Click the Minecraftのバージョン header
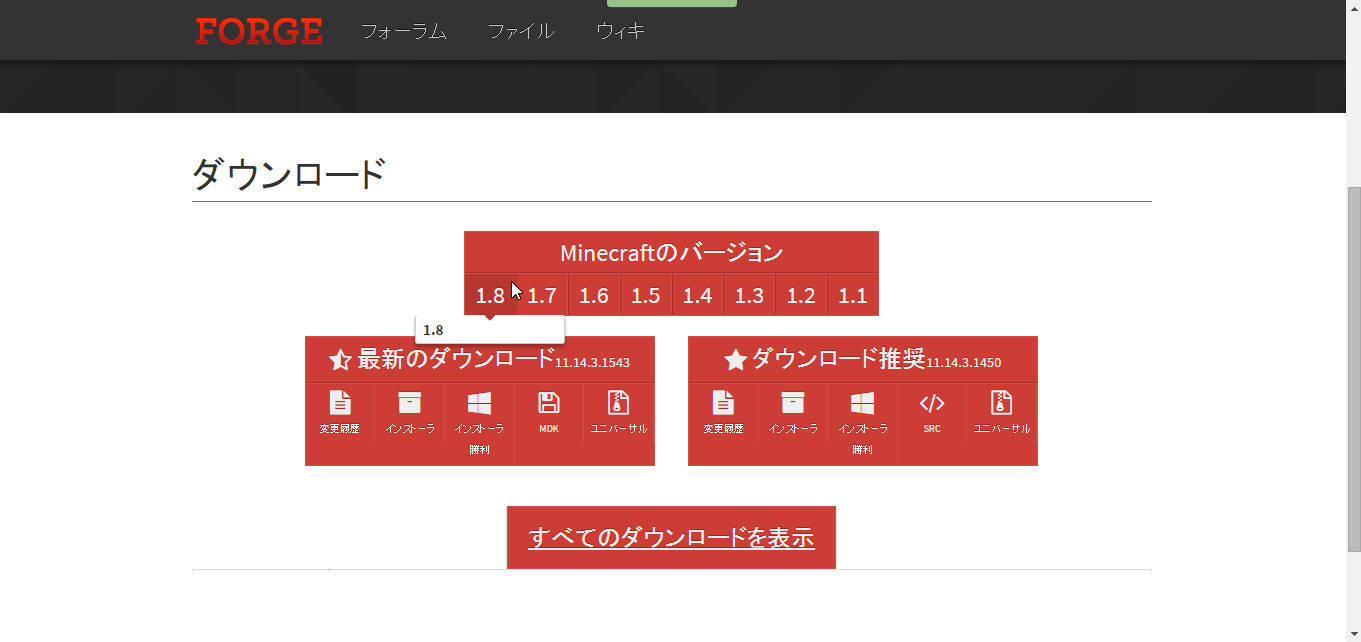 (671, 253)
